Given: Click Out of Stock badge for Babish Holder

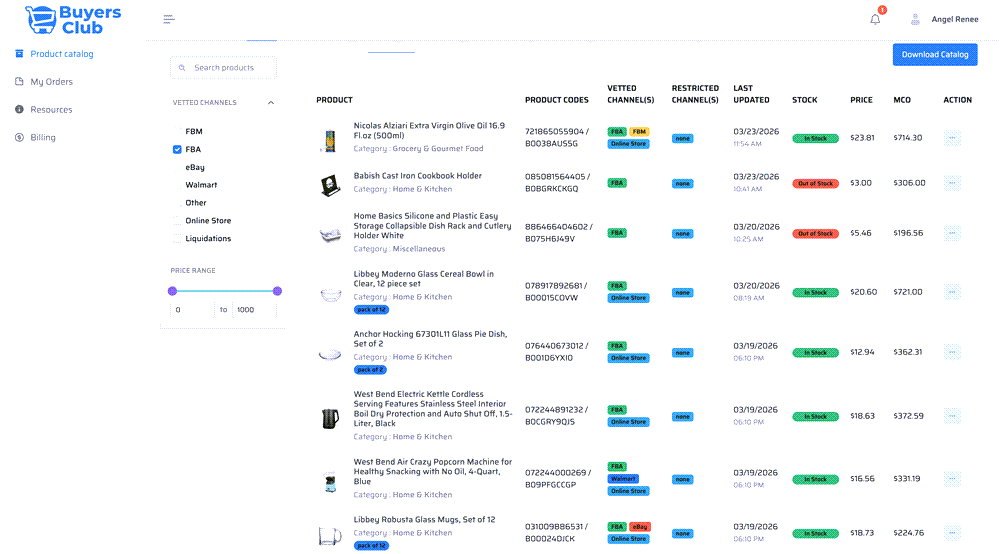Looking at the screenshot, I should pos(815,184).
